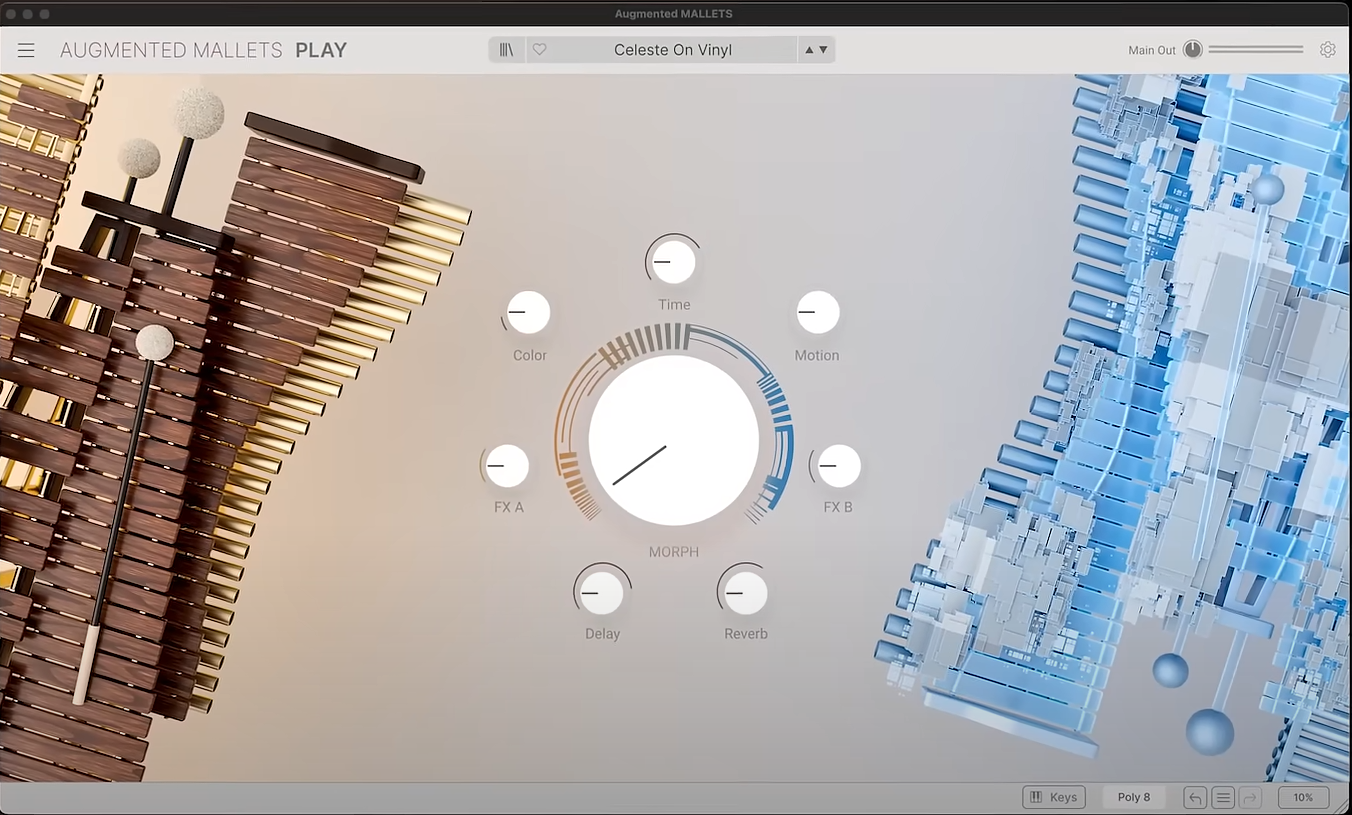This screenshot has width=1352, height=815.
Task: Click the Celeste On Vinyl preset name
Action: (x=673, y=50)
